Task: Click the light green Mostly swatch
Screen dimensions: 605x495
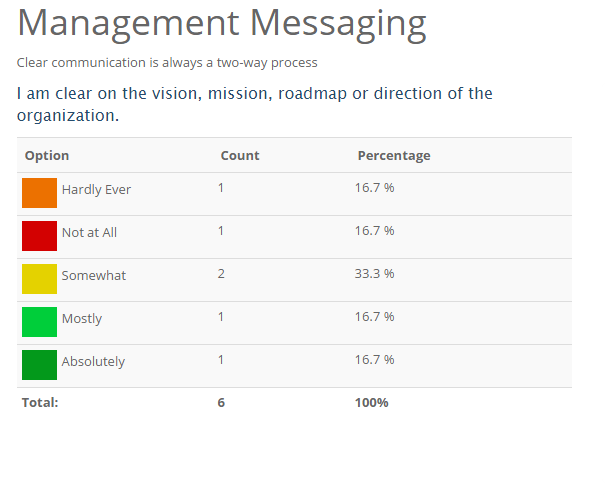Action: (x=39, y=321)
